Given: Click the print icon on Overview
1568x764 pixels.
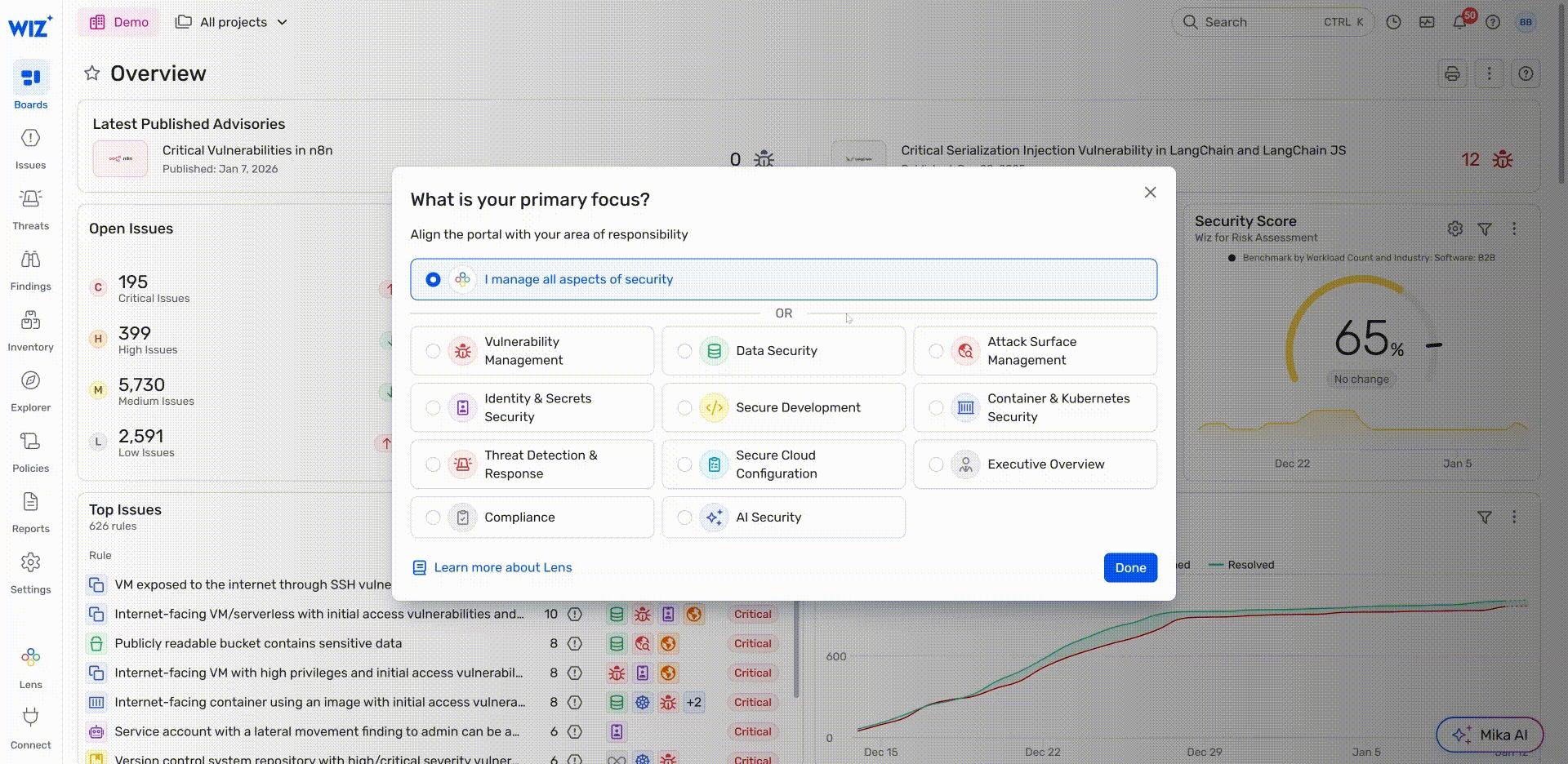Looking at the screenshot, I should (x=1452, y=73).
